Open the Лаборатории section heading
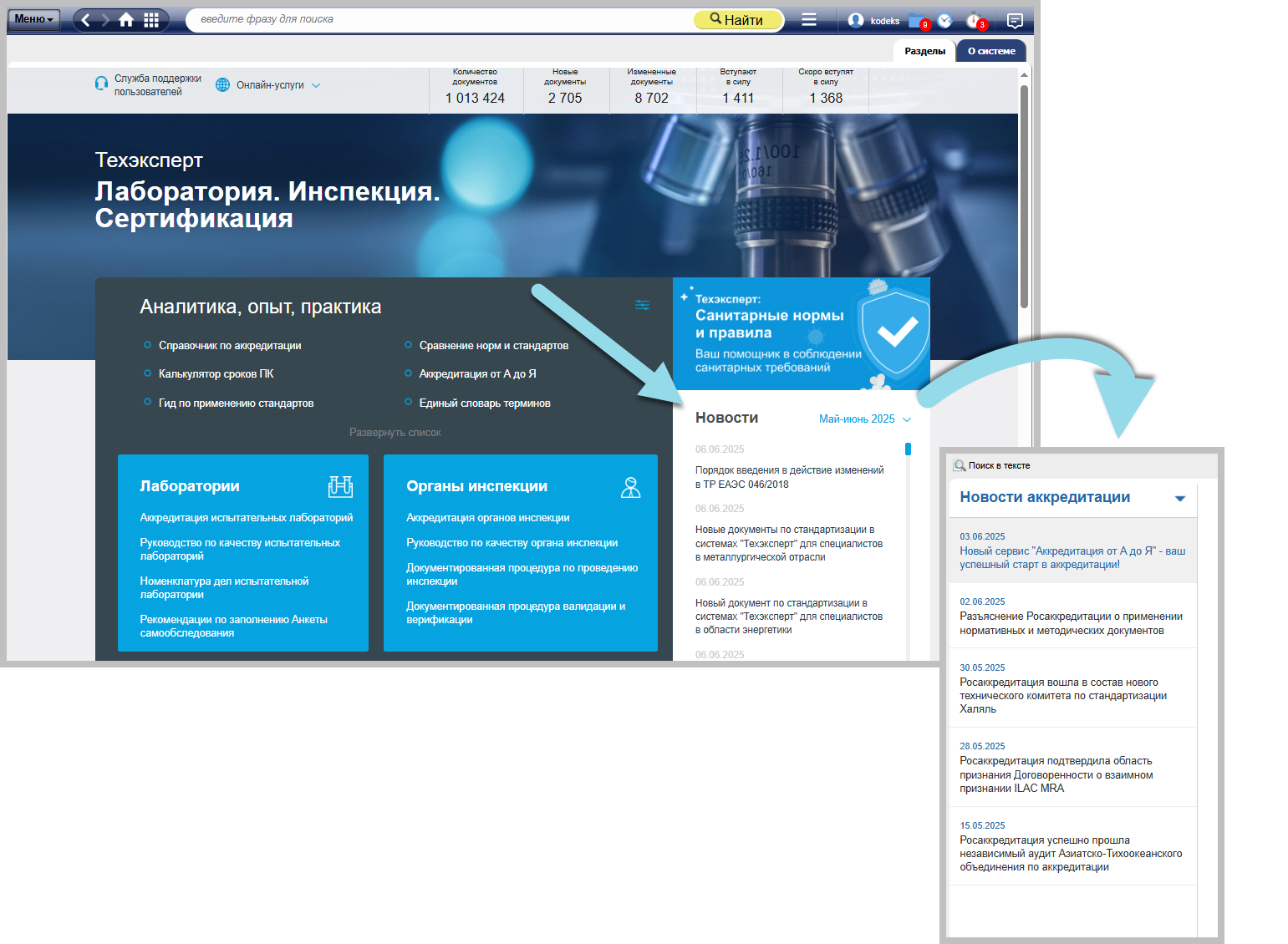Image resolution: width=1288 pixels, height=944 pixels. click(x=190, y=486)
